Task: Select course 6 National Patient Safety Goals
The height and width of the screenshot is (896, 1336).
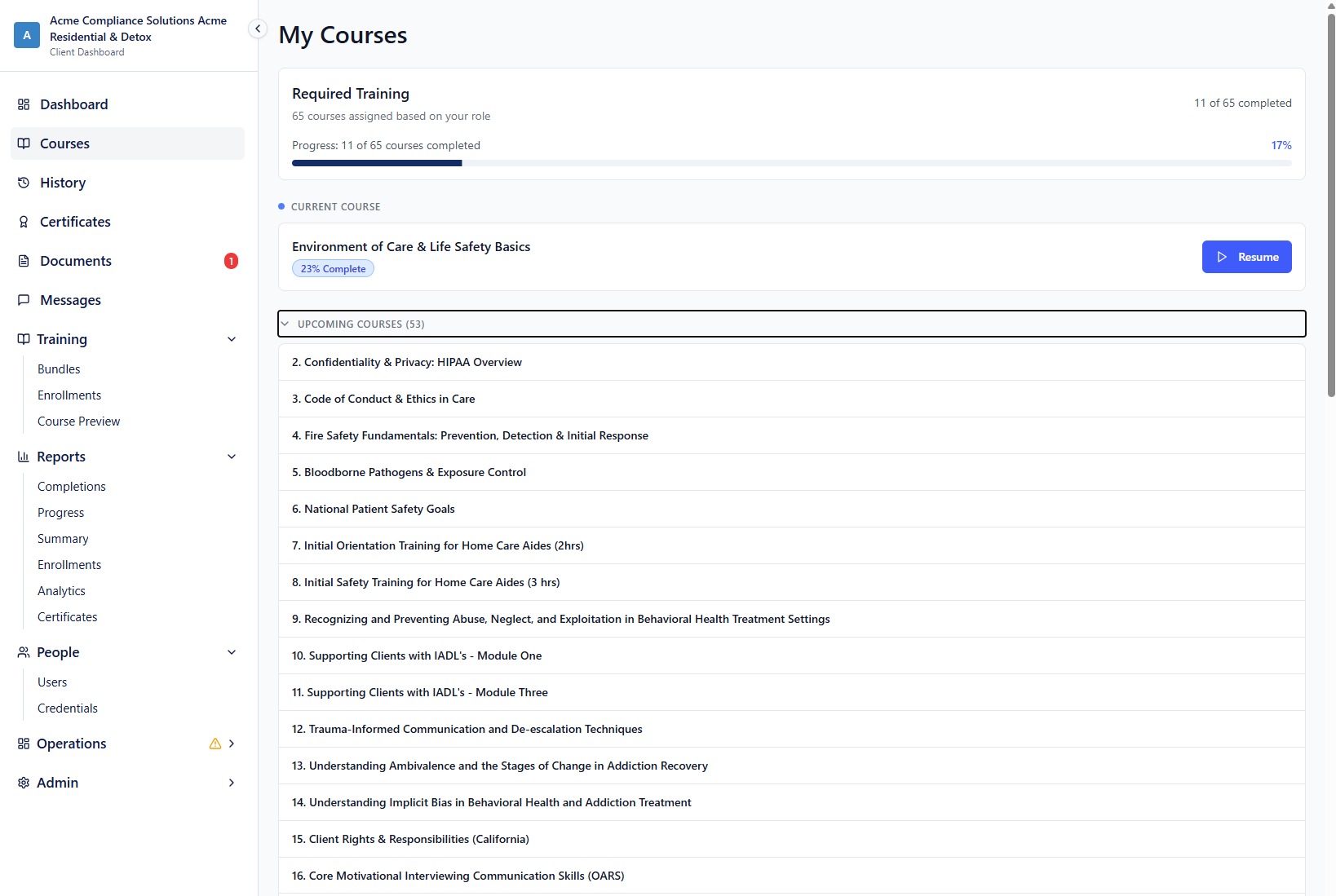Action: (x=791, y=509)
